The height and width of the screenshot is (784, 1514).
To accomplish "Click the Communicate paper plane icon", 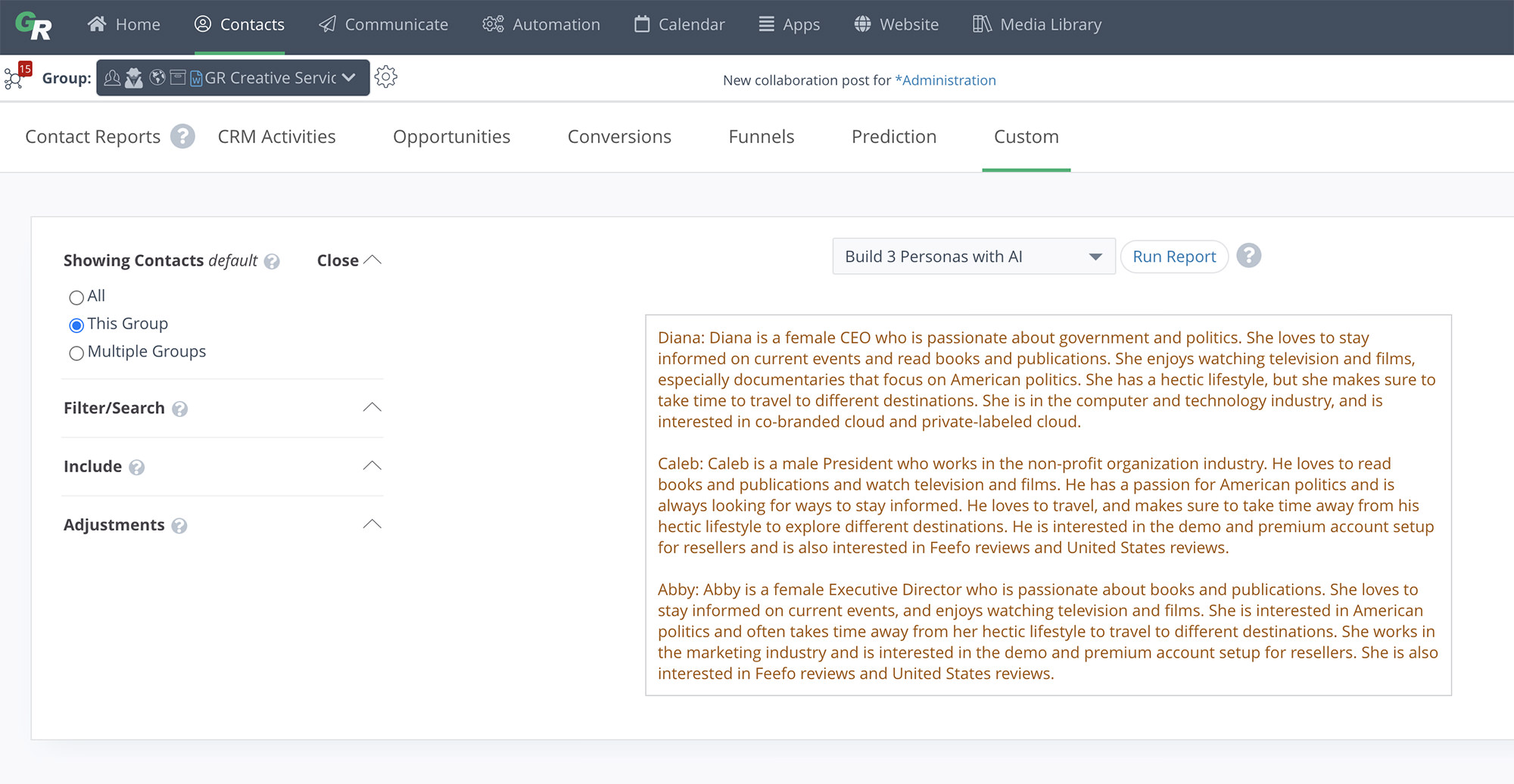I will pos(327,24).
